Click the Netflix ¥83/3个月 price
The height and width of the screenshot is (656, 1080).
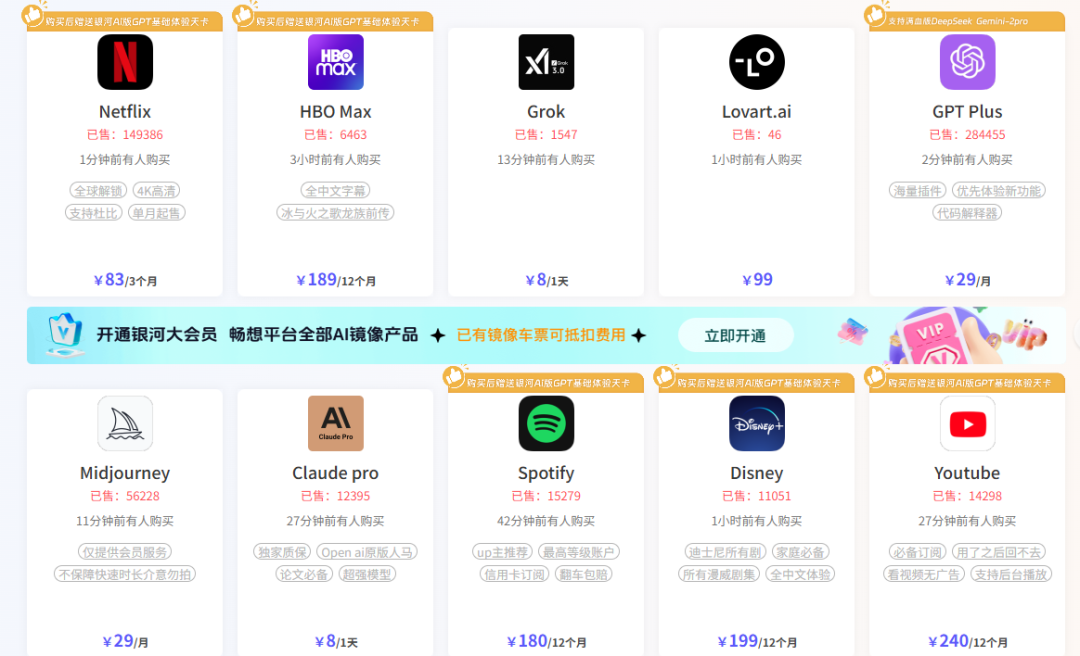(x=125, y=280)
